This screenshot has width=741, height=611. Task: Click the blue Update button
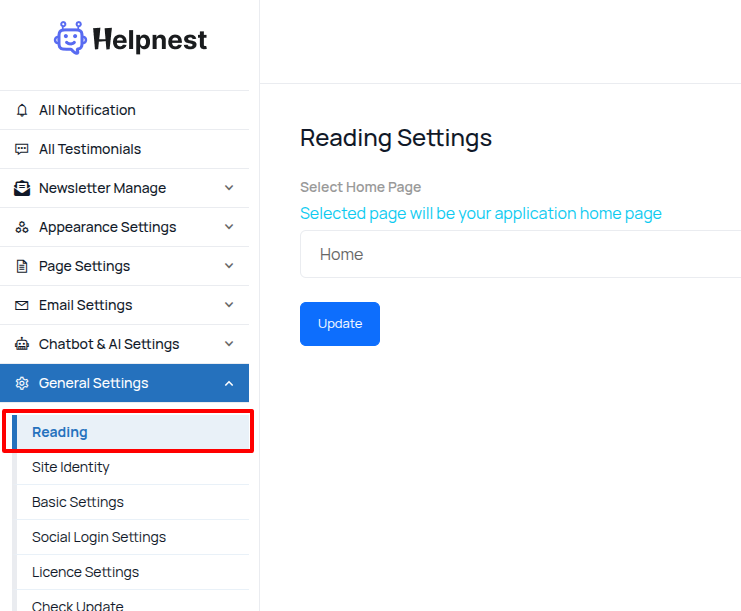pos(340,324)
